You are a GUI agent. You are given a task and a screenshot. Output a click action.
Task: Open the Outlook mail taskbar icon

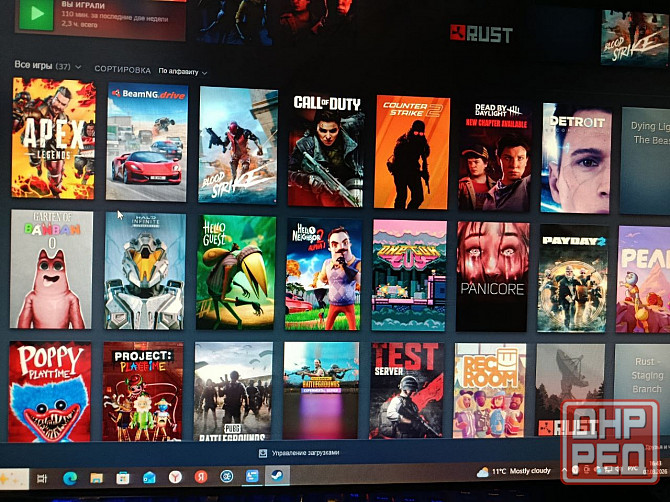[x=149, y=478]
